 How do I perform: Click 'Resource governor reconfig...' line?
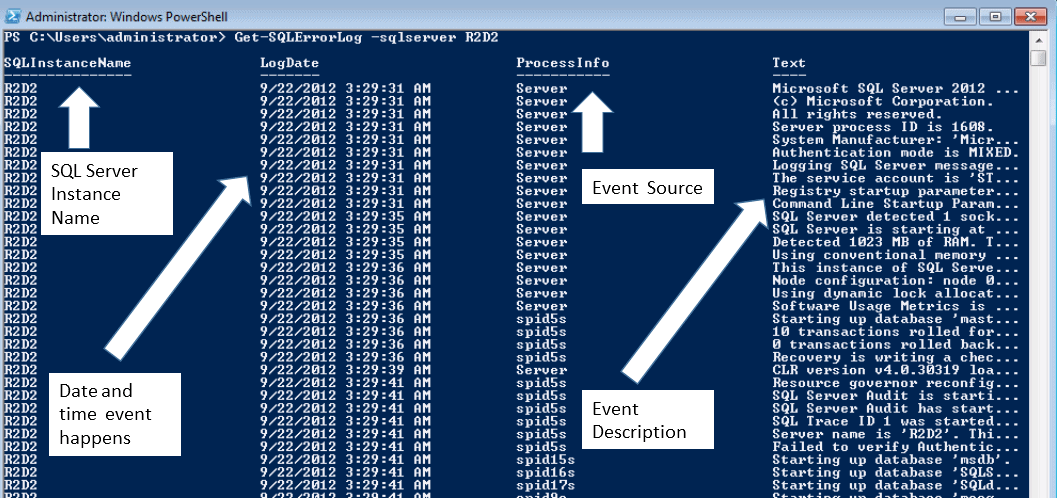(x=895, y=383)
